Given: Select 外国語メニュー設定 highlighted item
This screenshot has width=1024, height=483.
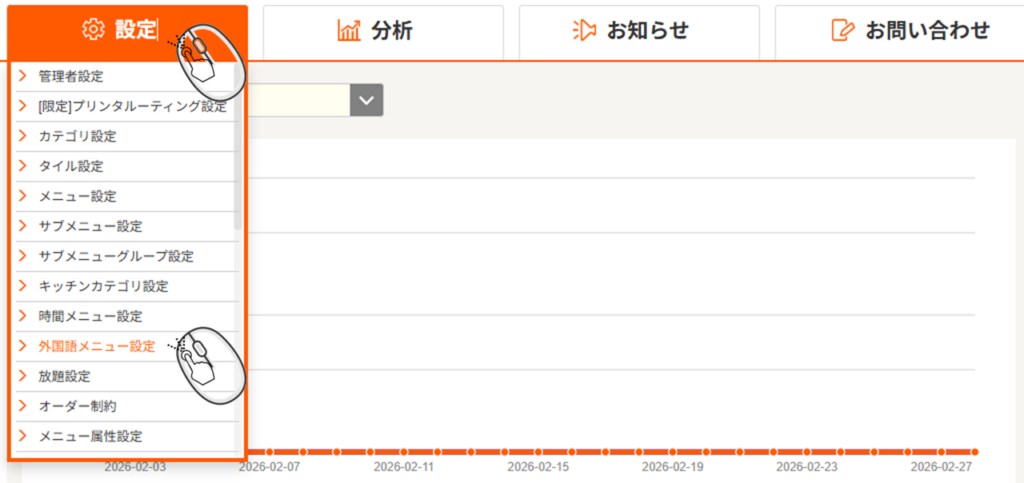Looking at the screenshot, I should click(x=96, y=346).
